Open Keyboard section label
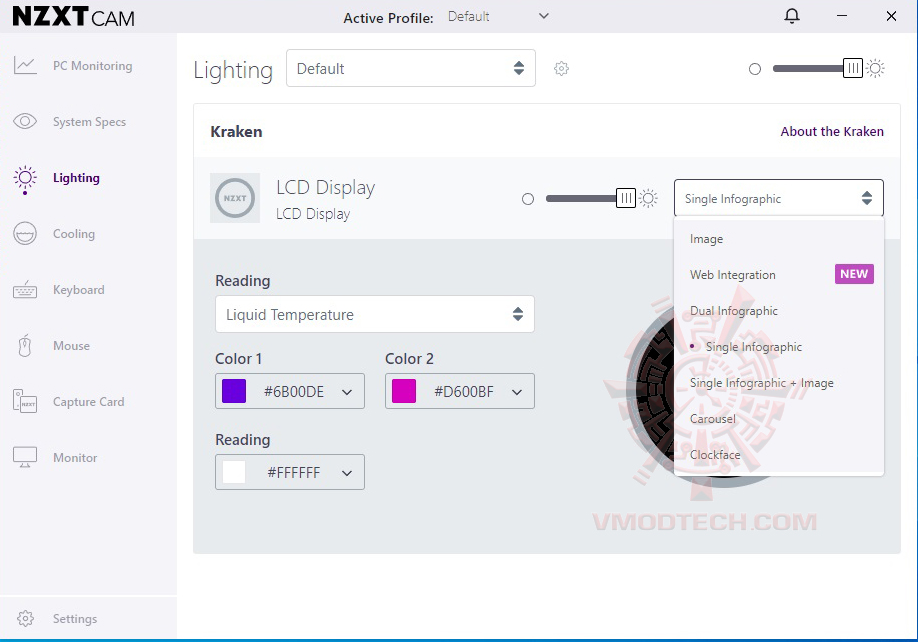The height and width of the screenshot is (642, 918). click(78, 290)
